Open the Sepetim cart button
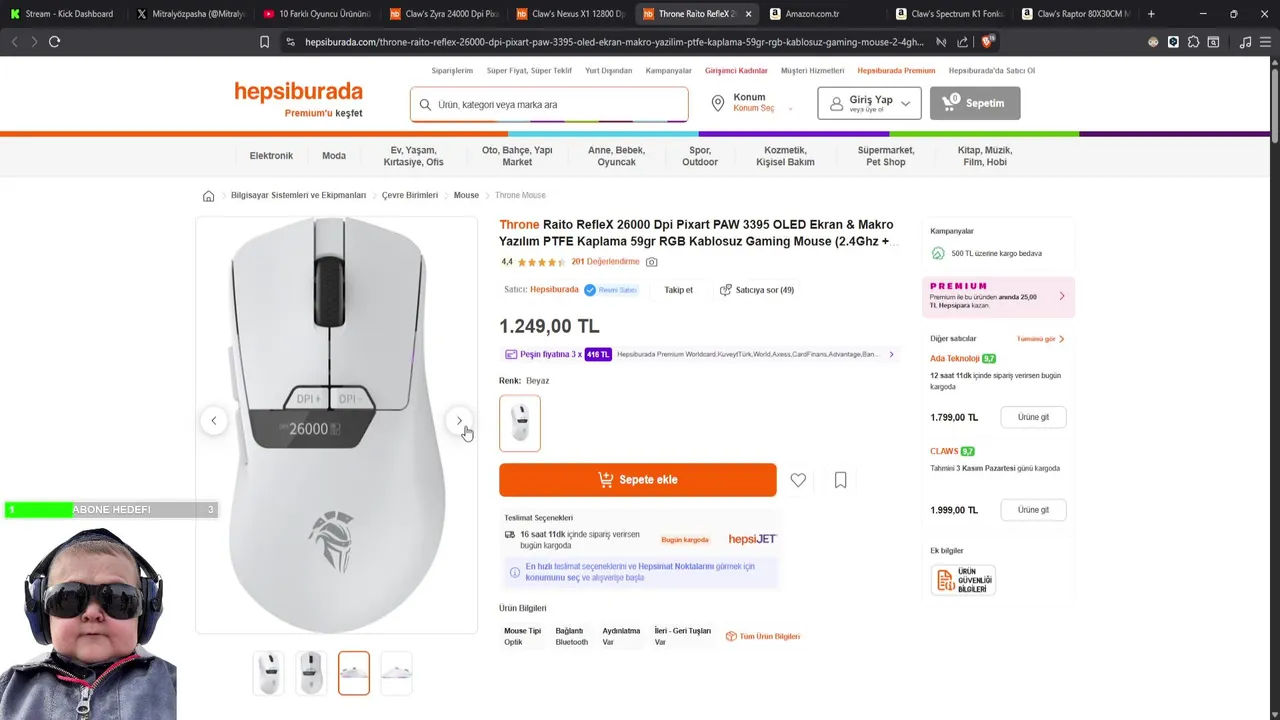 coord(975,103)
